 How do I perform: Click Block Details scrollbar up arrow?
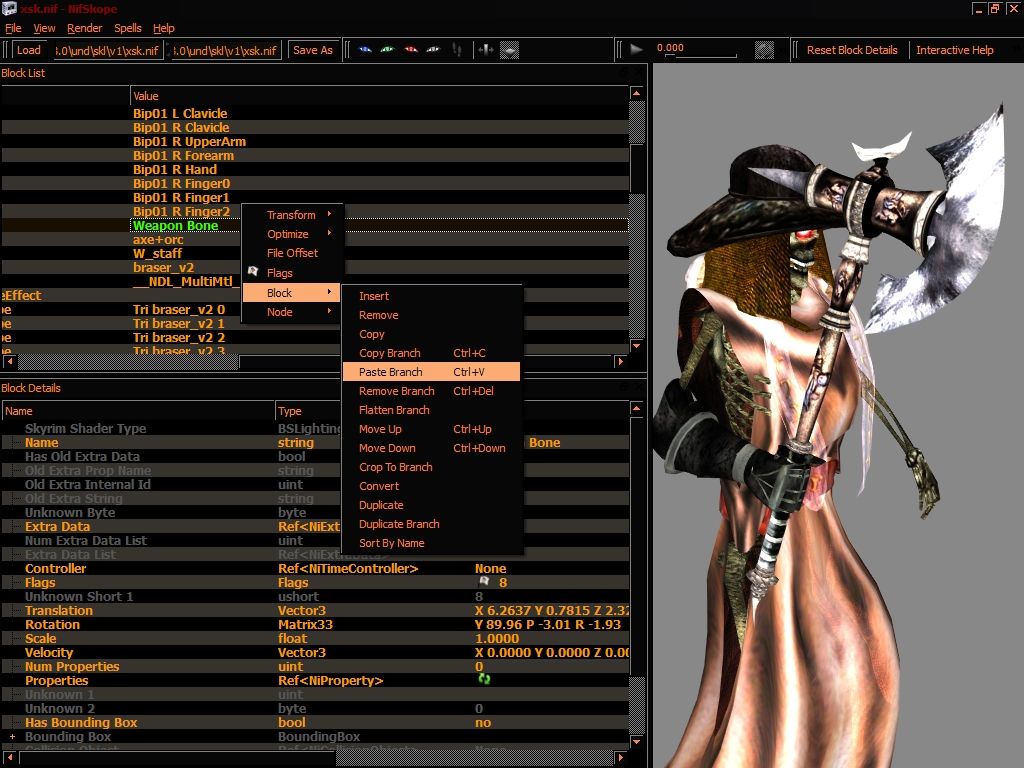pos(637,408)
